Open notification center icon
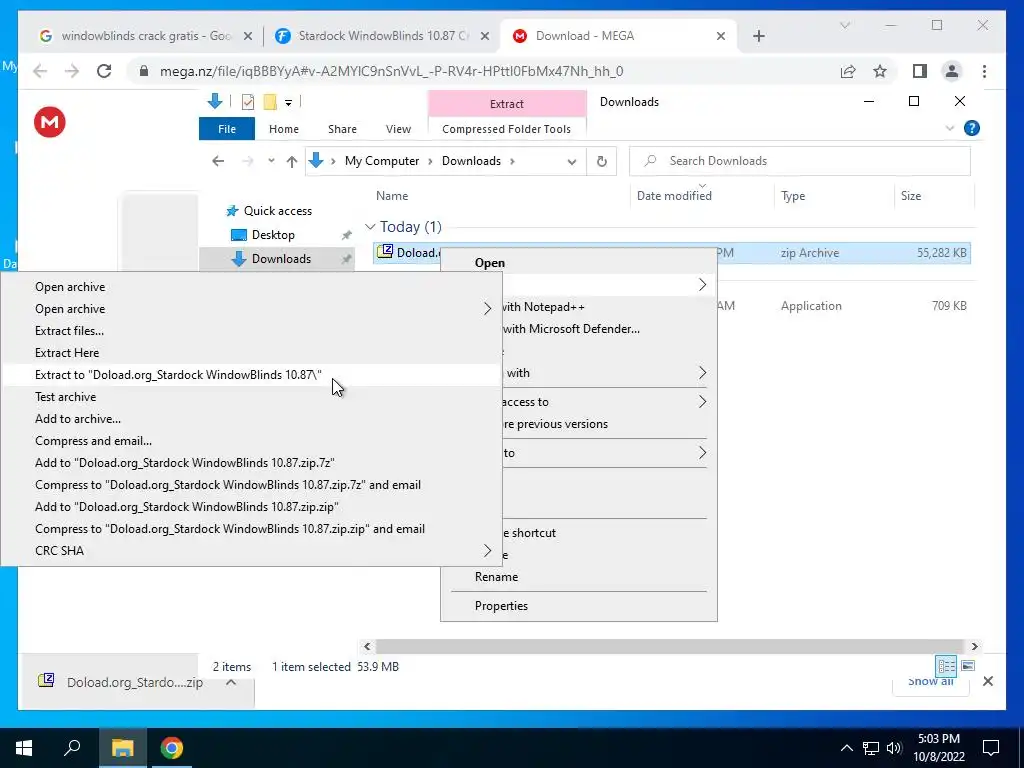Screen dimensions: 1024x768 click(991, 748)
